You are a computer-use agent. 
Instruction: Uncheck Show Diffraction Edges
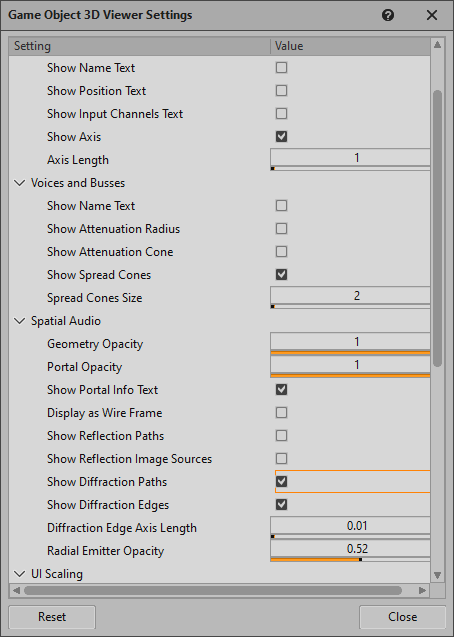click(281, 505)
